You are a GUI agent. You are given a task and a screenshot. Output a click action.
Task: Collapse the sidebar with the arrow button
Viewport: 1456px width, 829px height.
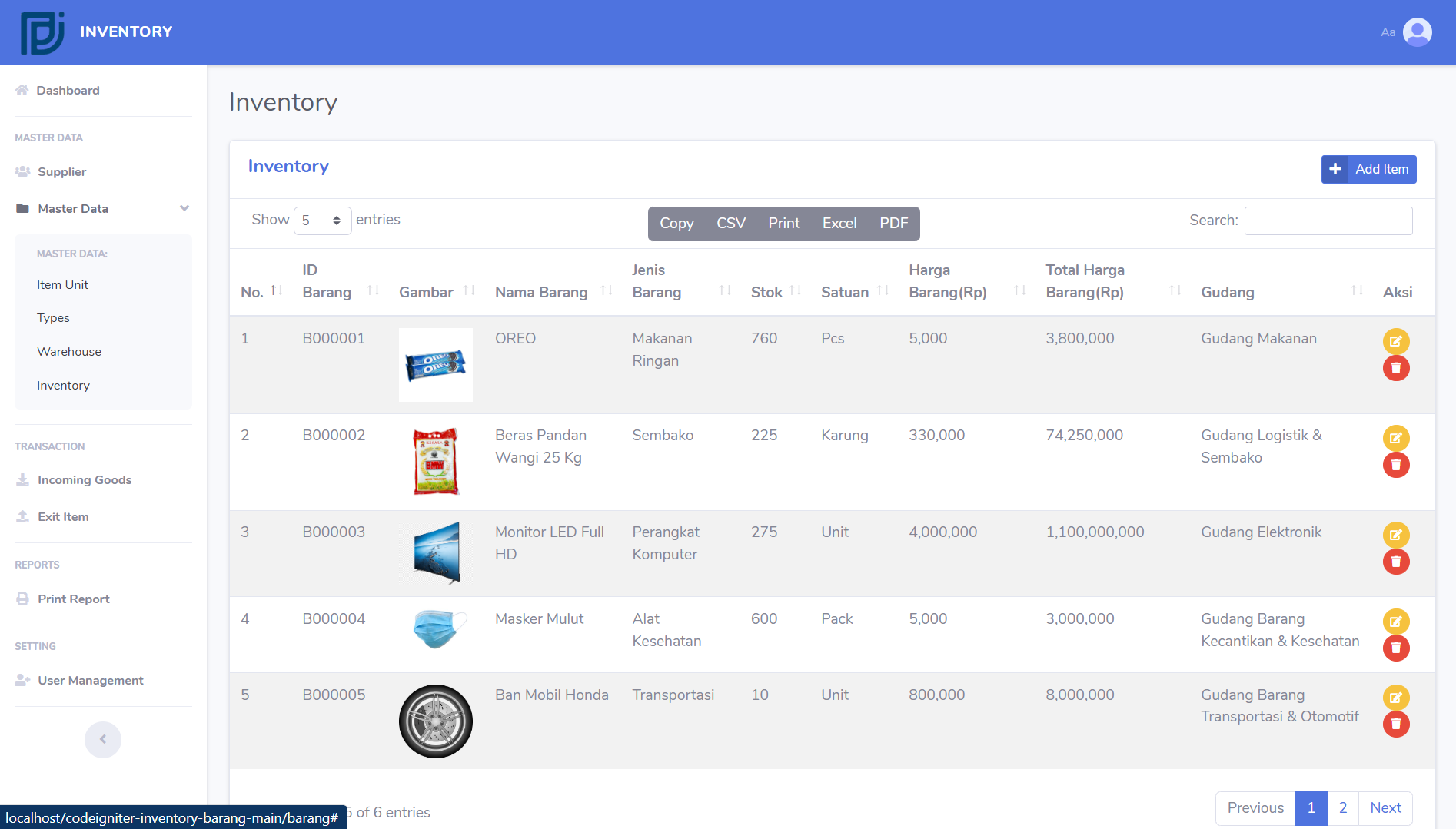click(x=103, y=739)
